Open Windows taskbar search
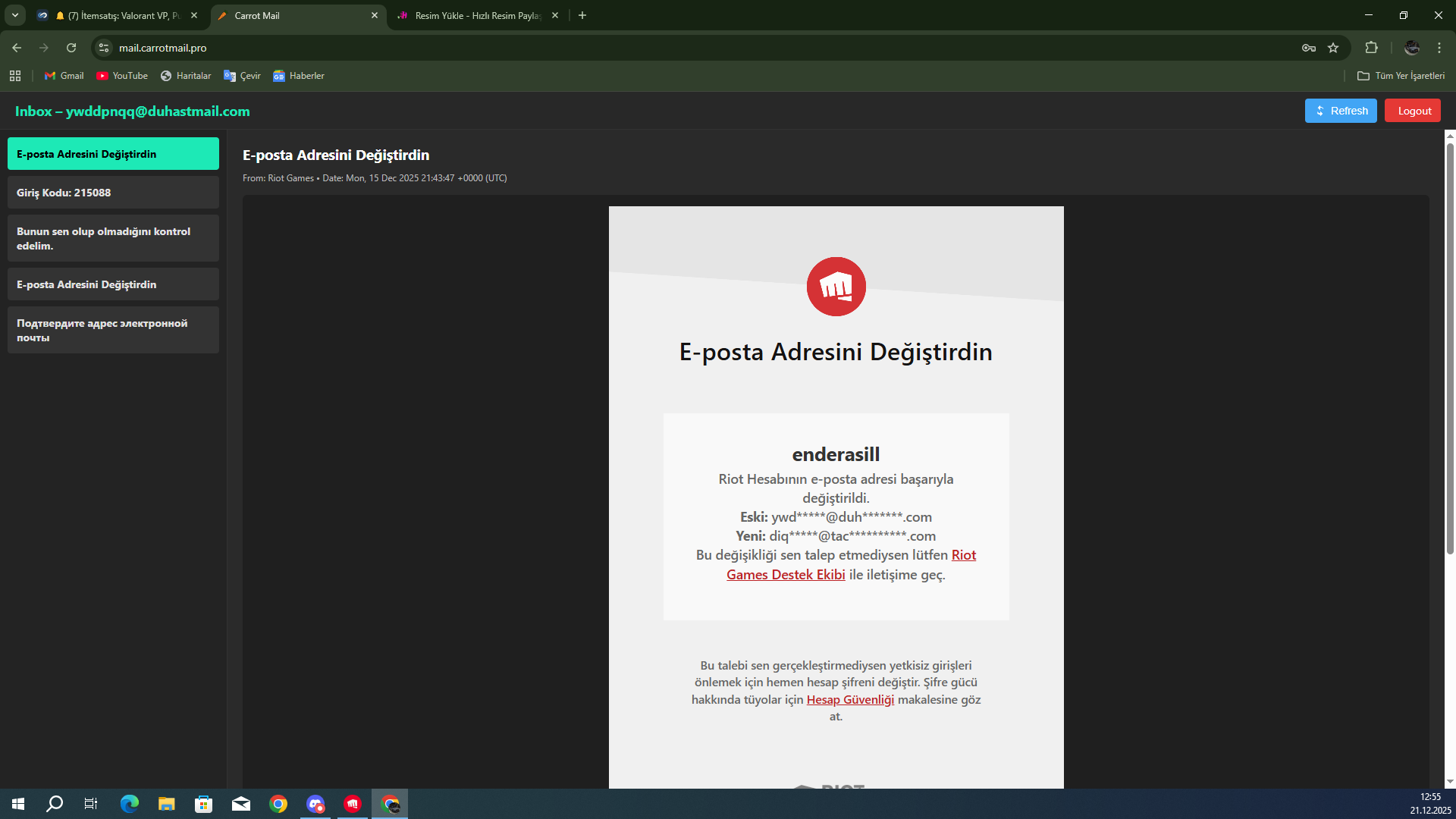 pos(55,804)
